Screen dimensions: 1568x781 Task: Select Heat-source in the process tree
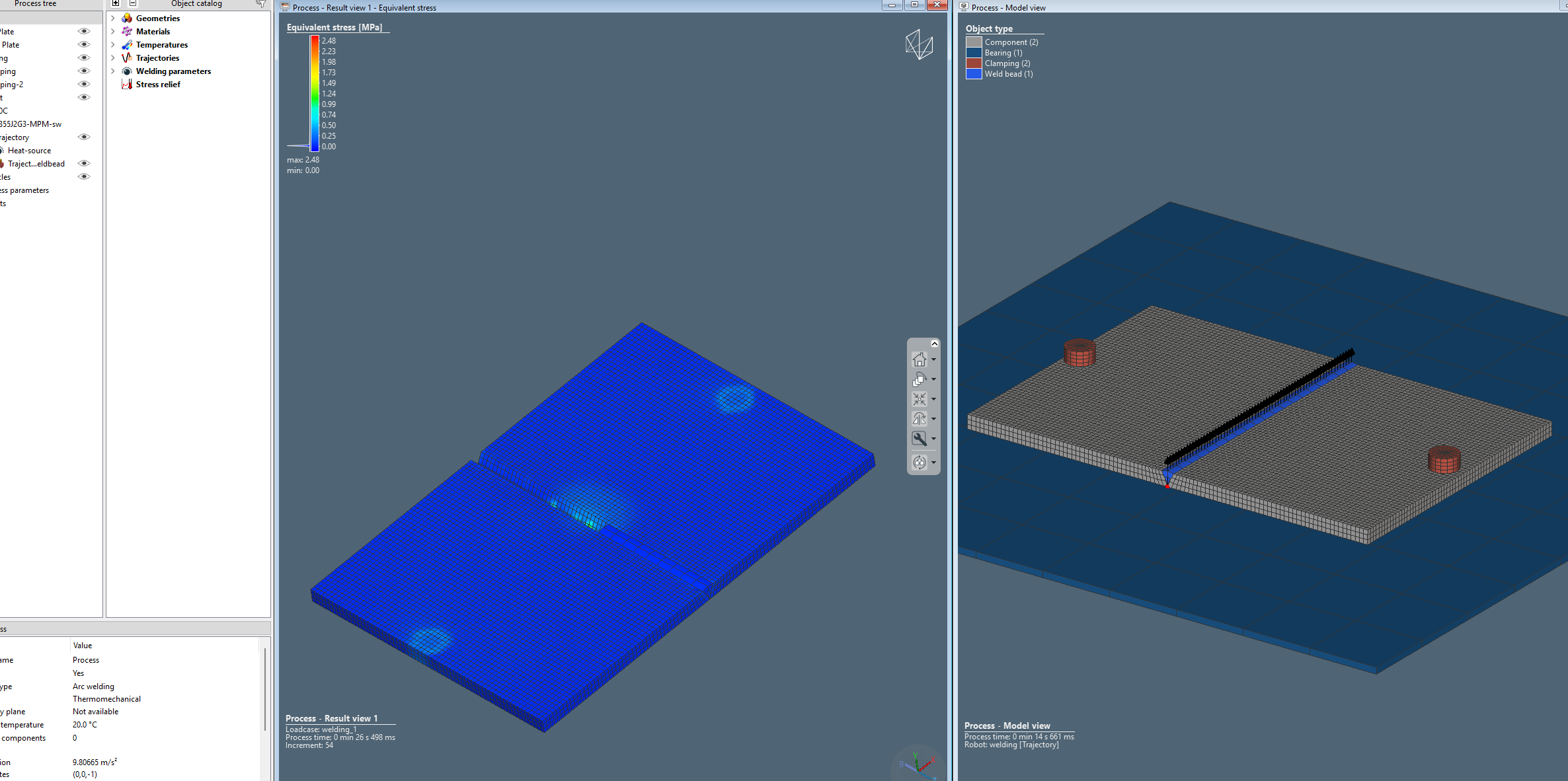(x=29, y=151)
